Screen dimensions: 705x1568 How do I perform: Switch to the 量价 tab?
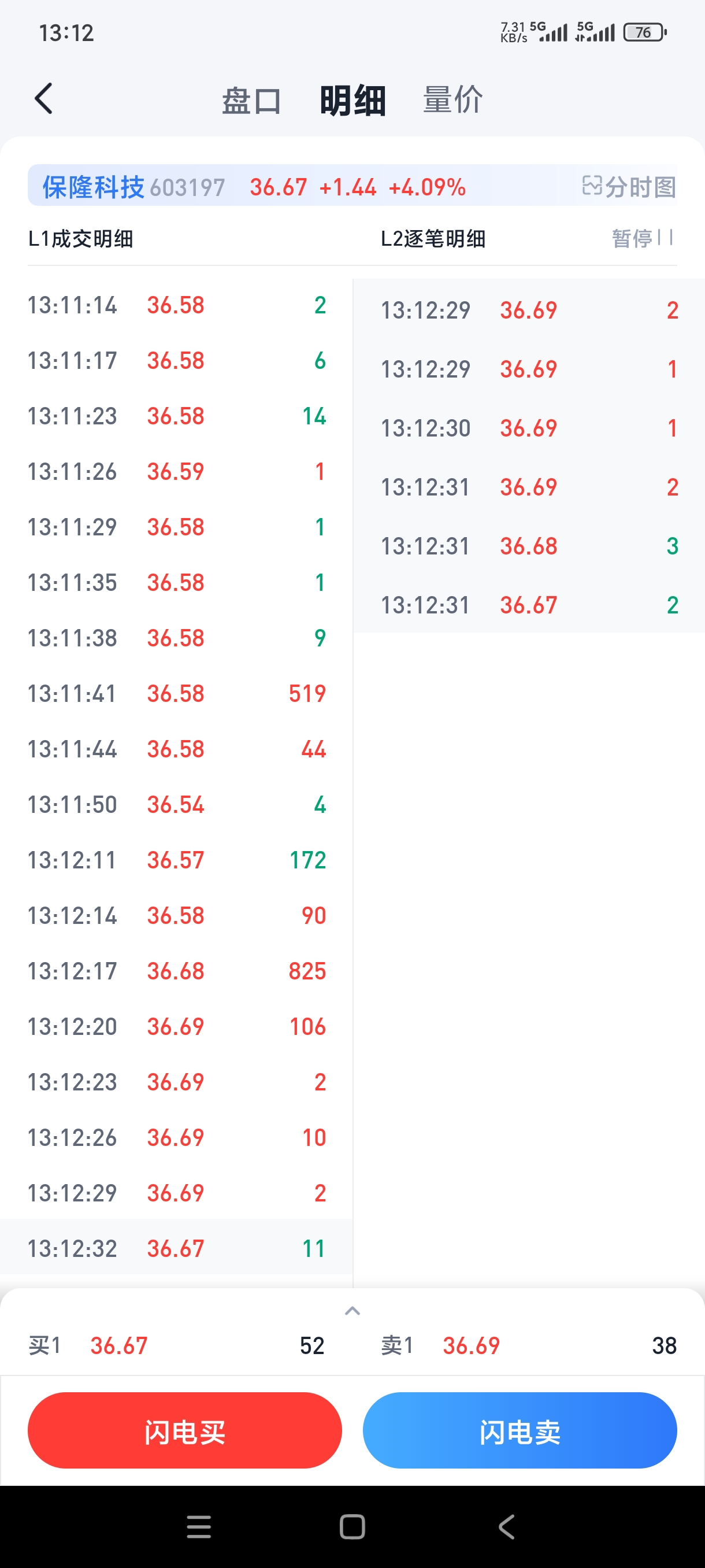pyautogui.click(x=453, y=101)
